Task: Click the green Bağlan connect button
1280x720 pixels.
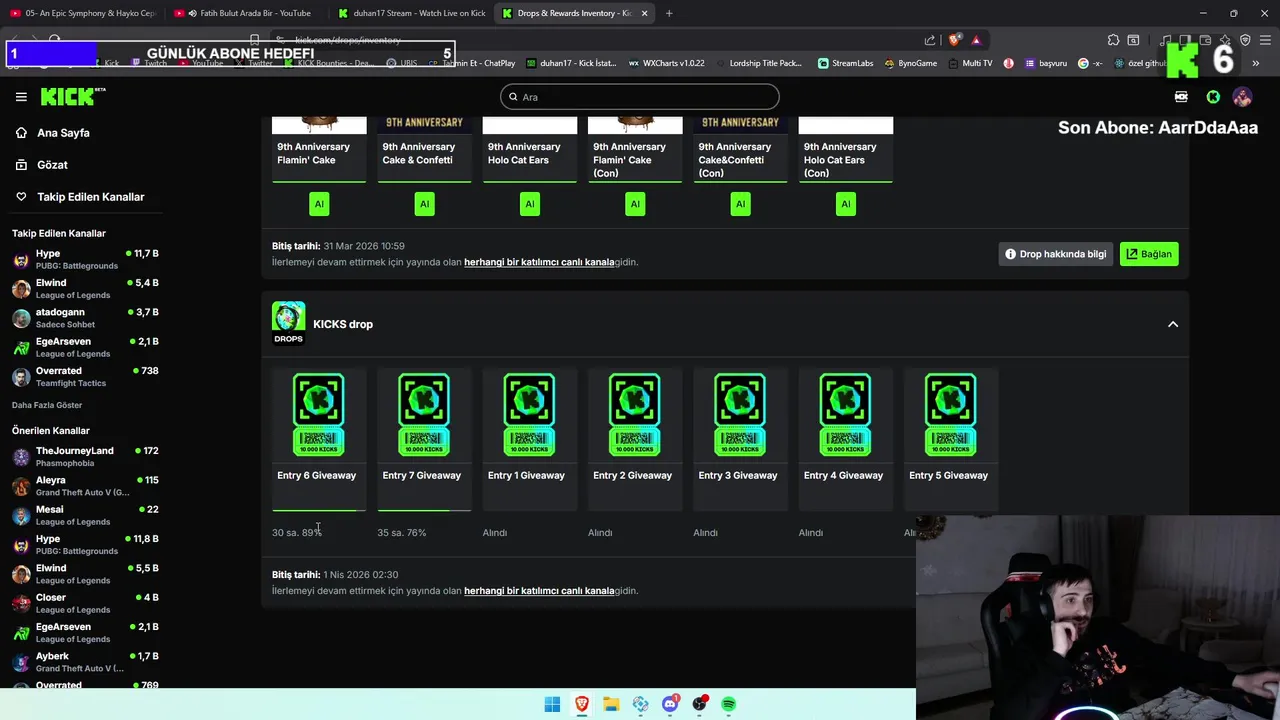Action: [x=1149, y=254]
